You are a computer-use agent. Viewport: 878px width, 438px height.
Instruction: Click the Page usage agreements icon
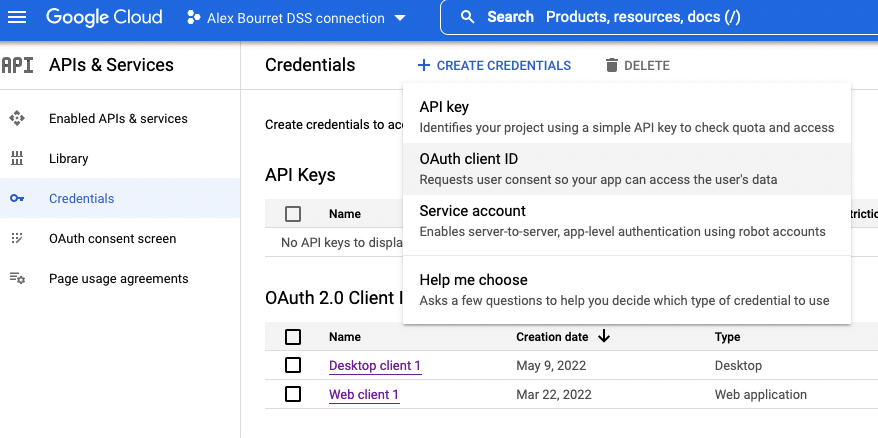coord(17,278)
